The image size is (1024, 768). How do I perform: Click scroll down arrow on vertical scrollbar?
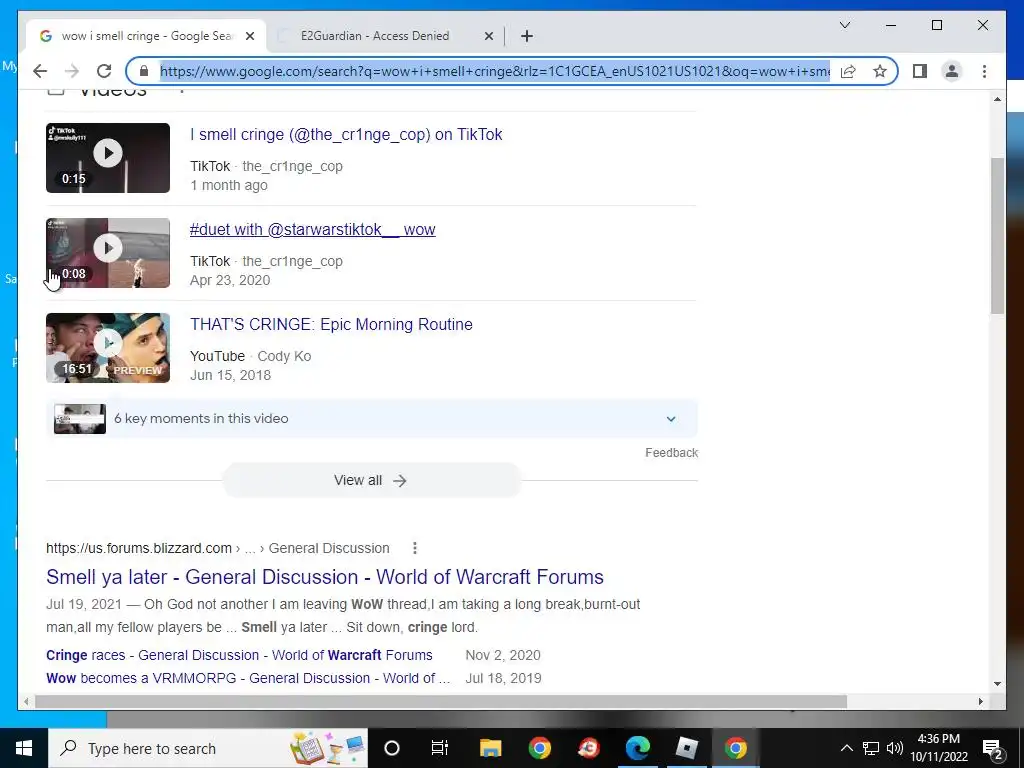[x=997, y=684]
